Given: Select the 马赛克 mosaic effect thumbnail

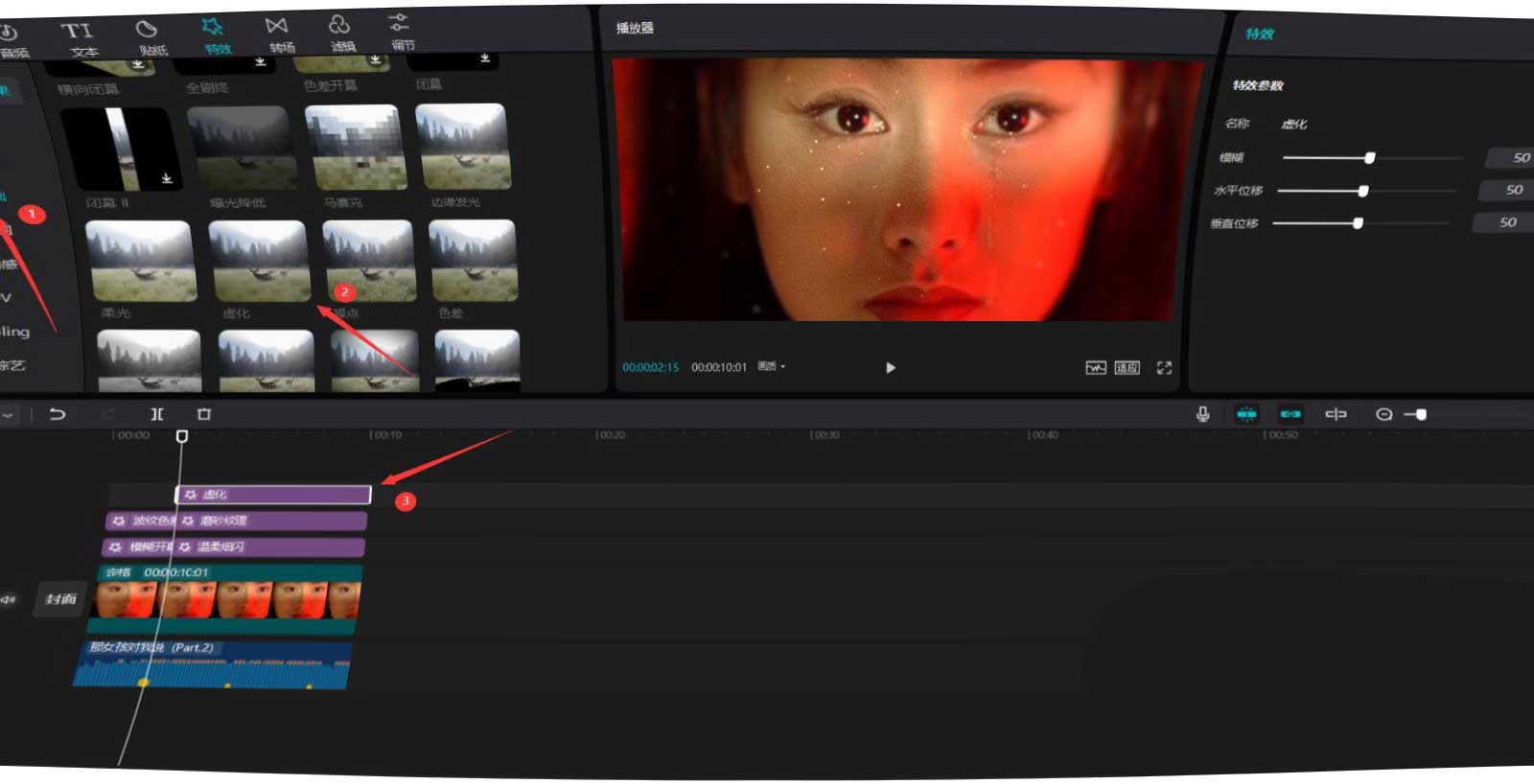Looking at the screenshot, I should [x=356, y=148].
